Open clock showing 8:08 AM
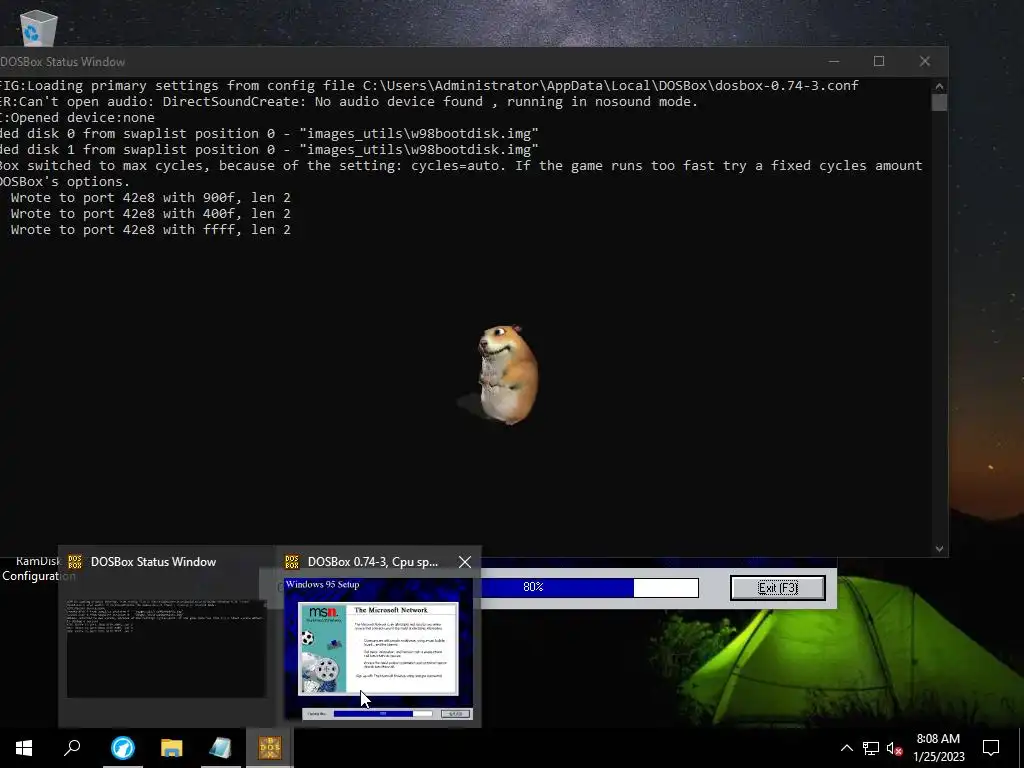 (x=938, y=739)
